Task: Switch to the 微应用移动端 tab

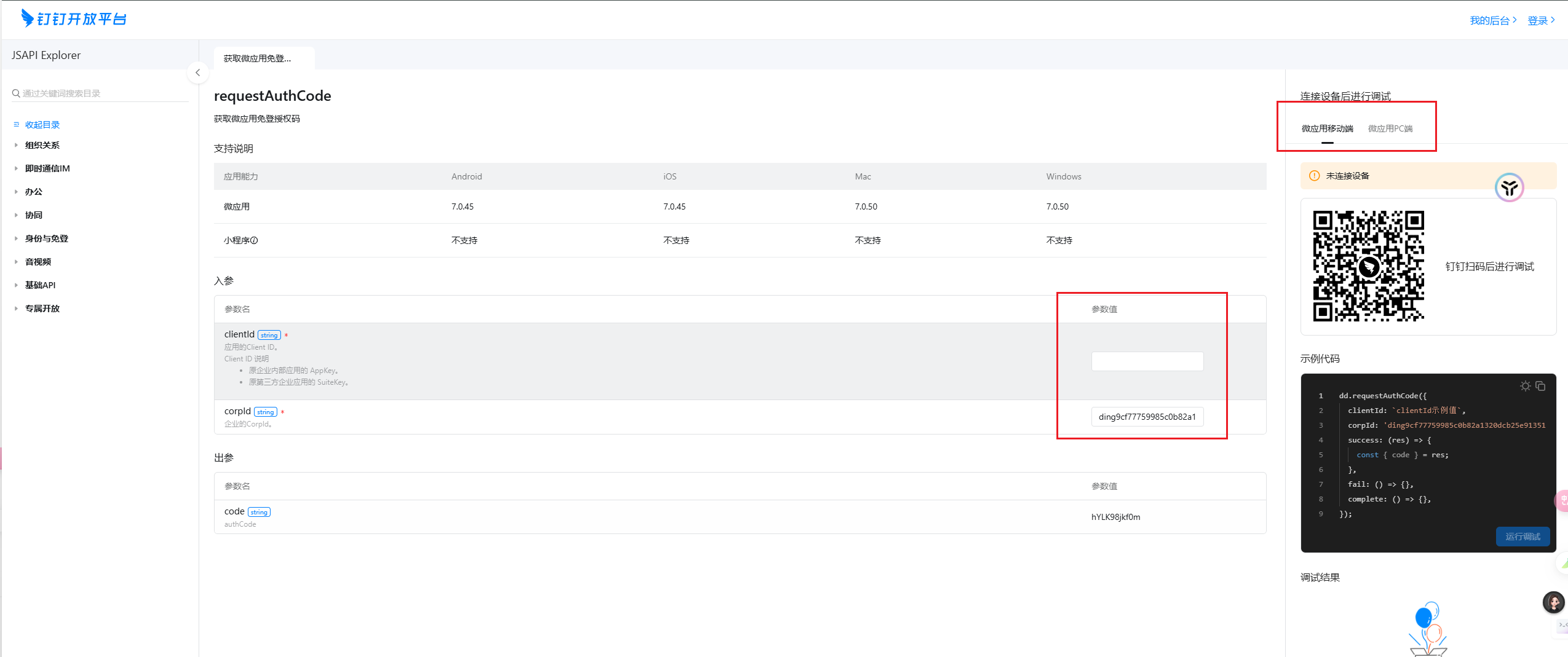Action: click(x=1328, y=128)
